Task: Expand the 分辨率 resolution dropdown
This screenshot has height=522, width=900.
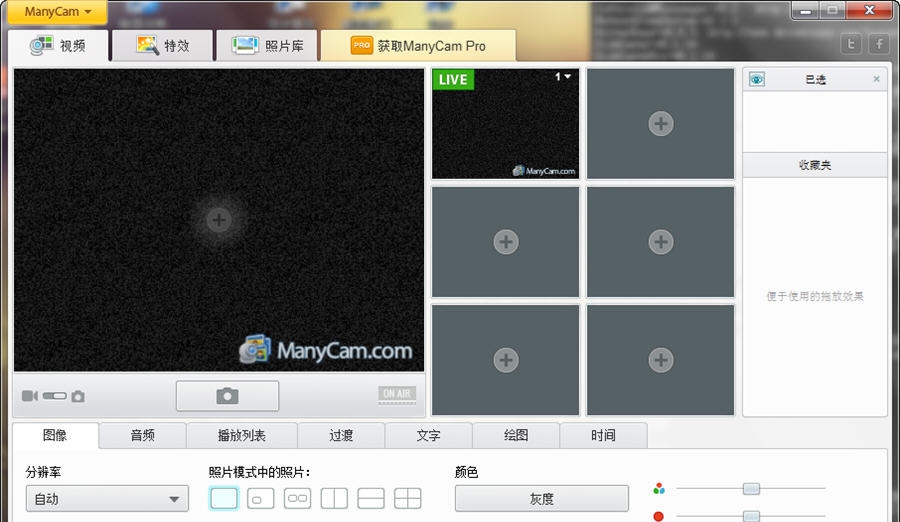Action: (x=107, y=498)
